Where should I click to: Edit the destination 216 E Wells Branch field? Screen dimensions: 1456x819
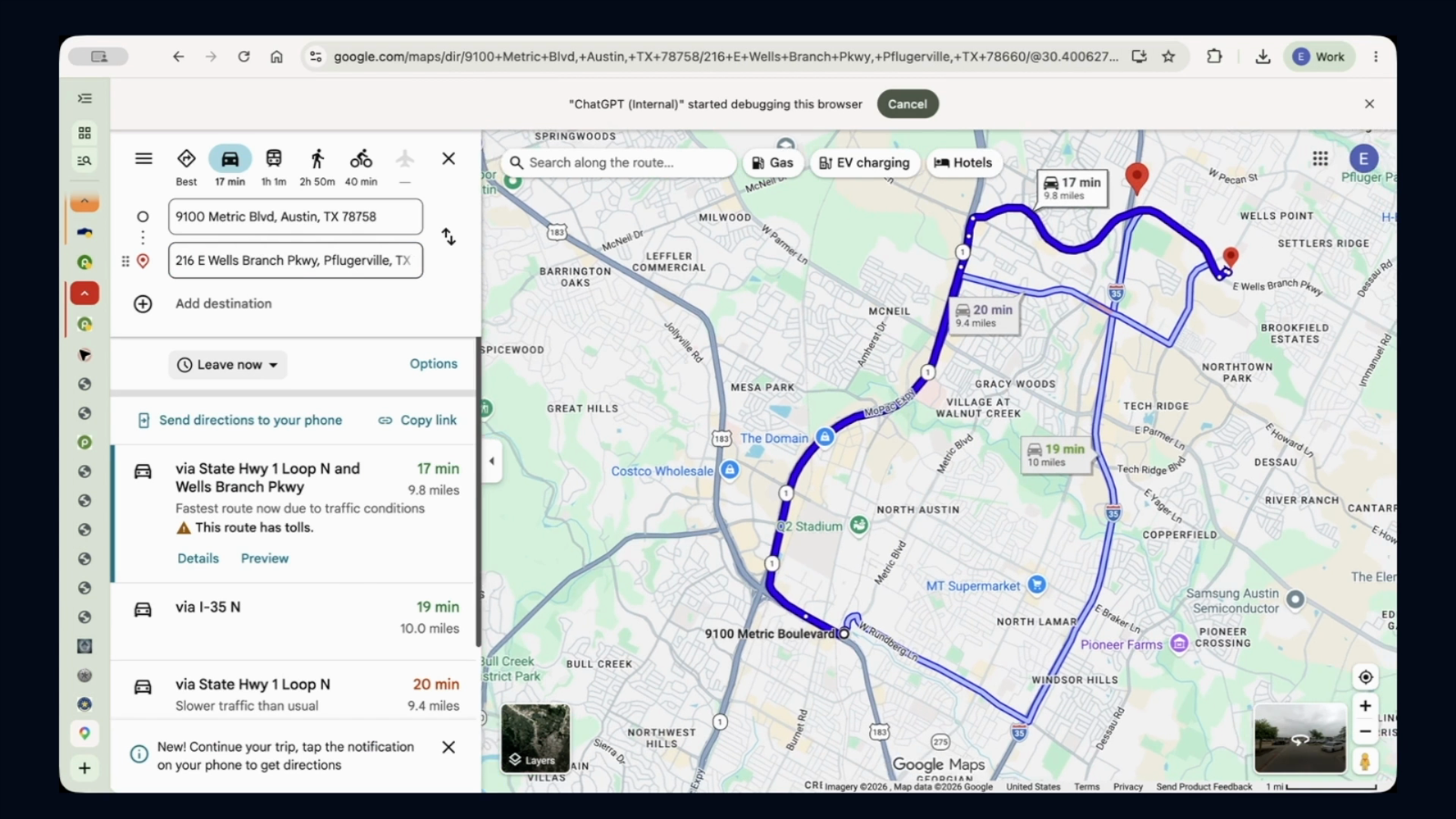coord(295,260)
